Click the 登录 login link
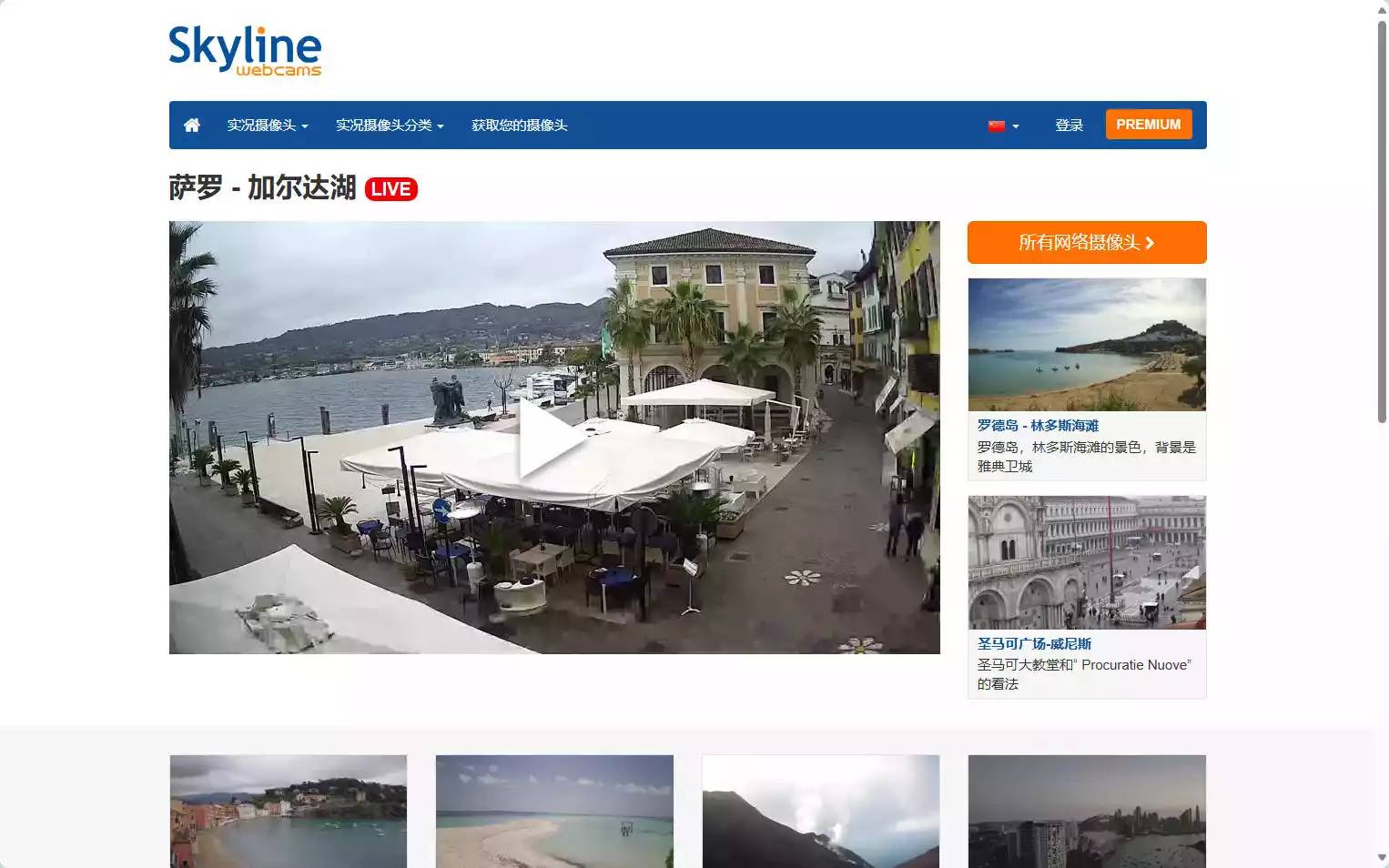The image size is (1389, 868). (x=1070, y=126)
